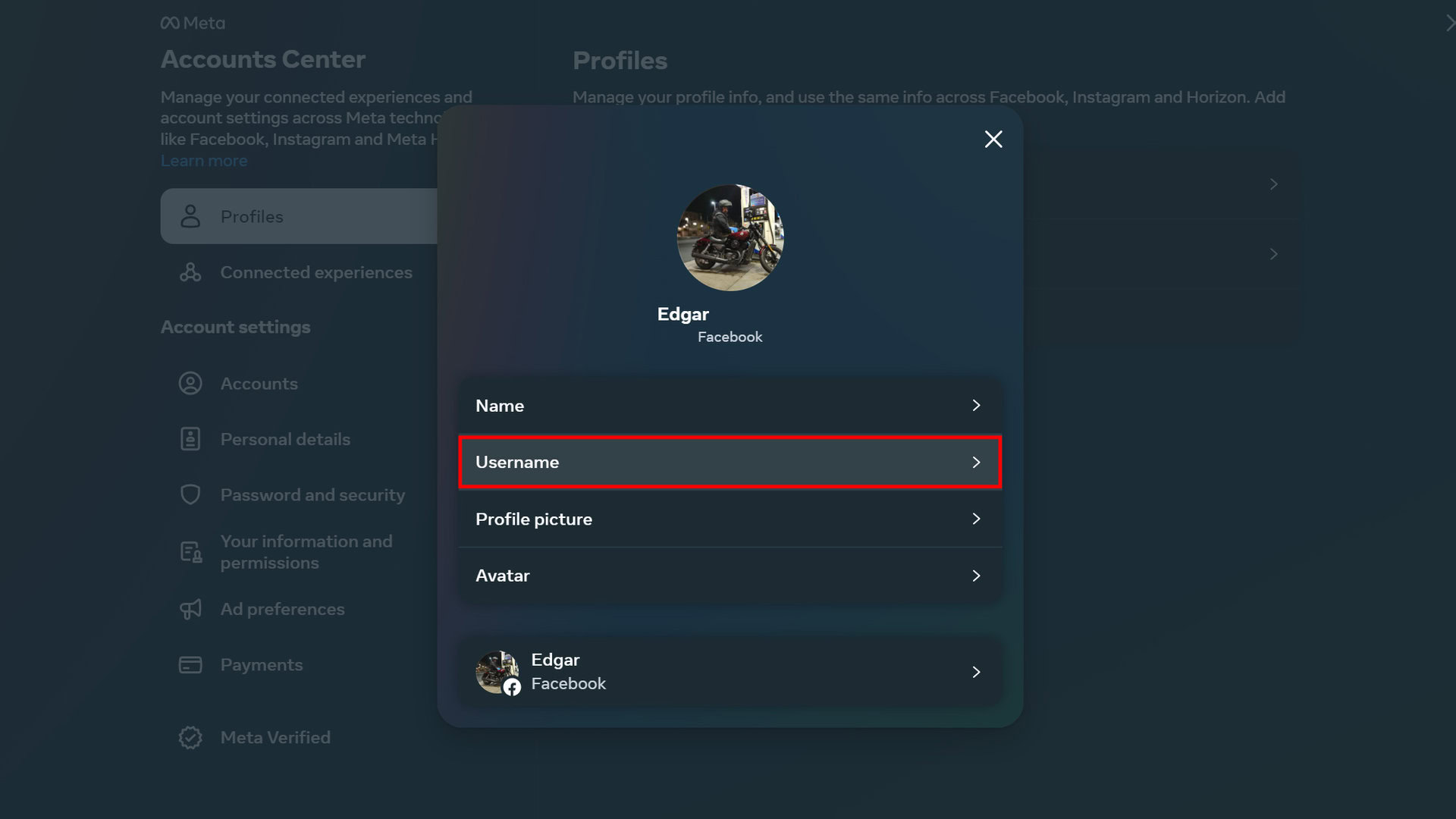This screenshot has width=1456, height=819.
Task: Click Edgar's large profile photo
Action: pos(730,238)
